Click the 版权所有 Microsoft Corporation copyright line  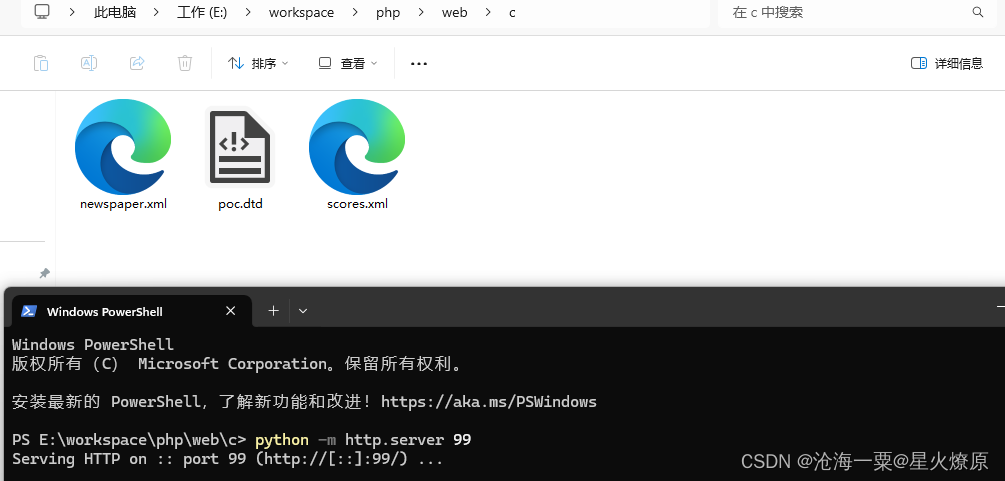(x=237, y=364)
